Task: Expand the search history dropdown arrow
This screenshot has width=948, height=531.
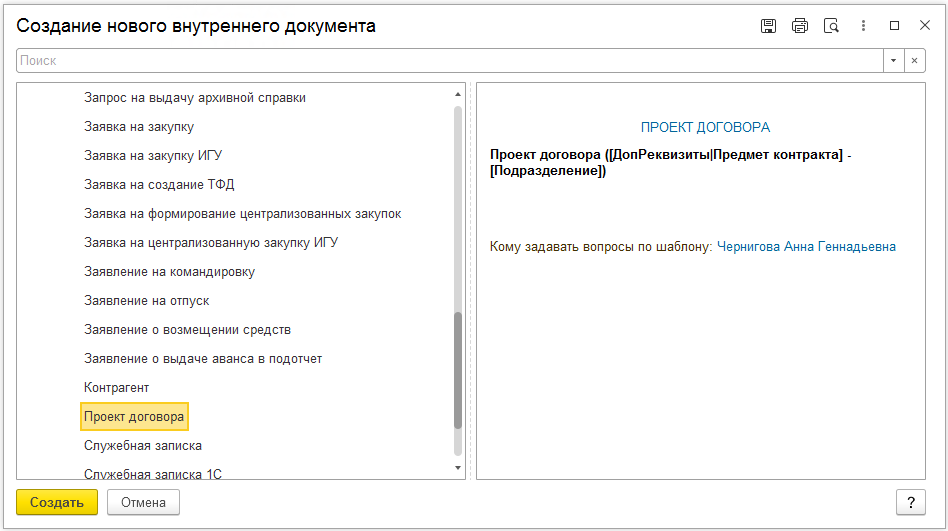Action: click(894, 60)
